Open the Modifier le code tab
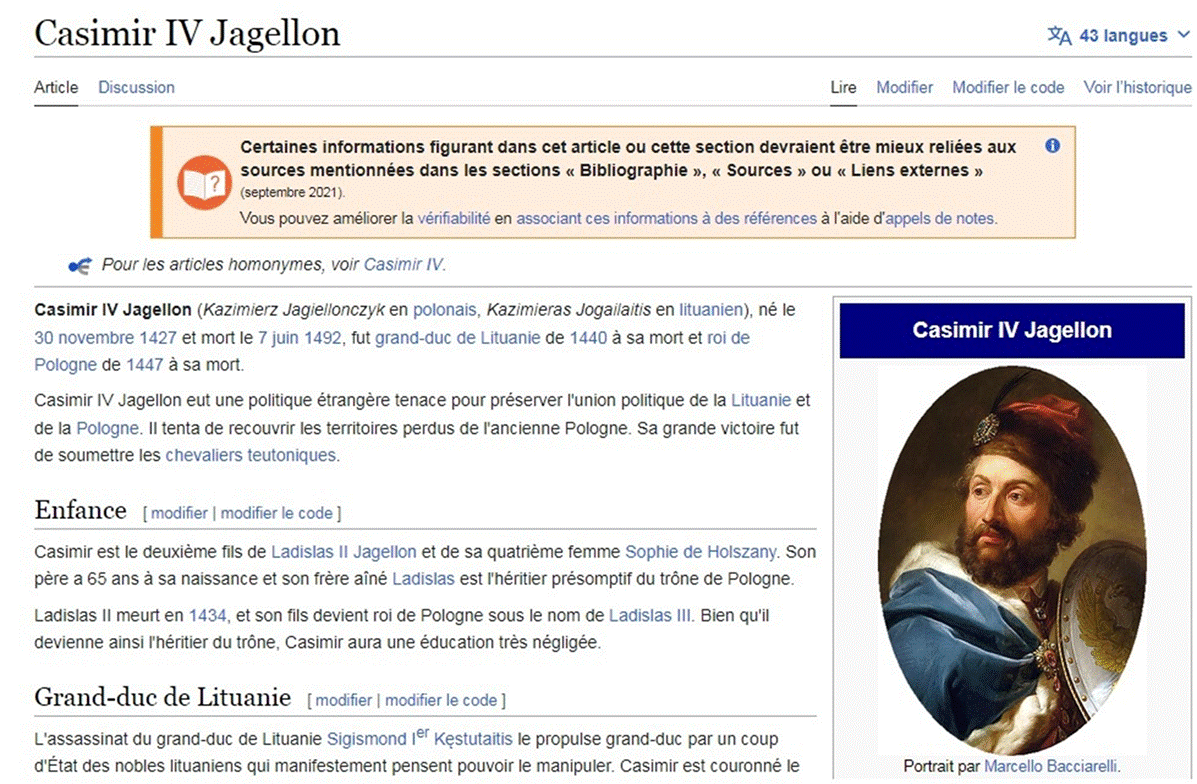The height and width of the screenshot is (784, 1197). (1008, 87)
